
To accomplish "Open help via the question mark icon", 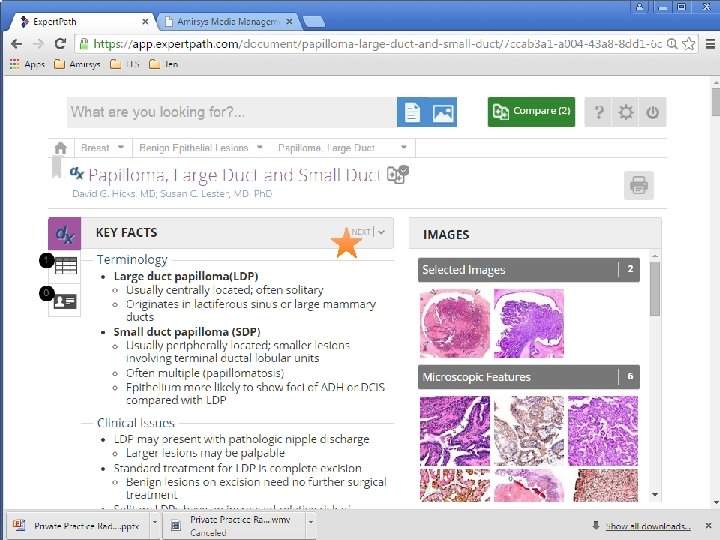I will click(599, 112).
